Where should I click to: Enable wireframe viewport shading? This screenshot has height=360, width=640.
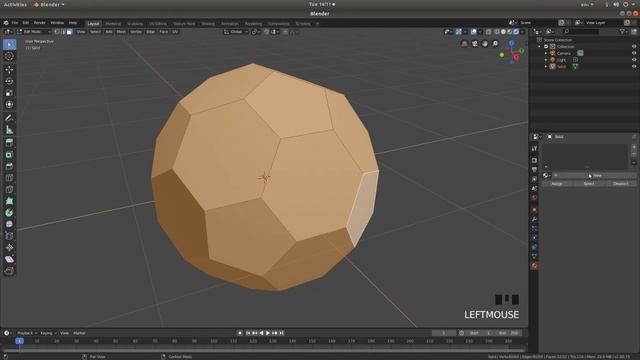click(x=497, y=31)
